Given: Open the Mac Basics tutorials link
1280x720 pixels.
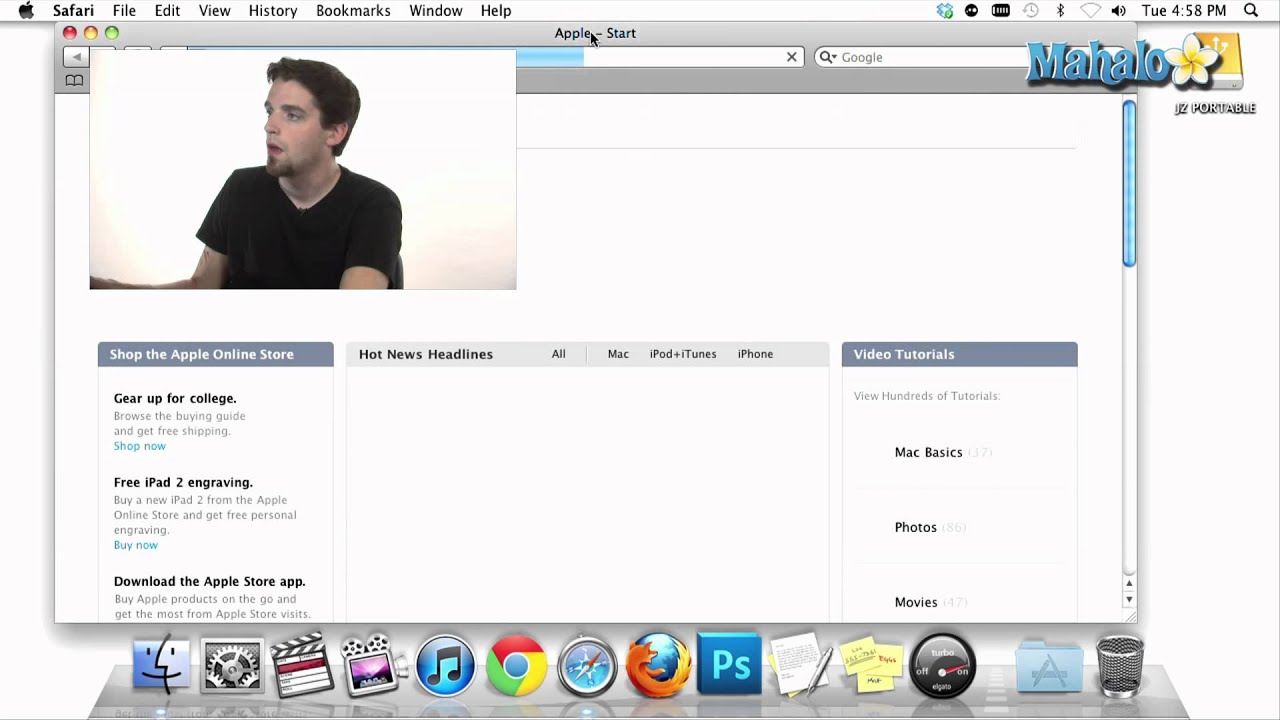Looking at the screenshot, I should [x=928, y=452].
